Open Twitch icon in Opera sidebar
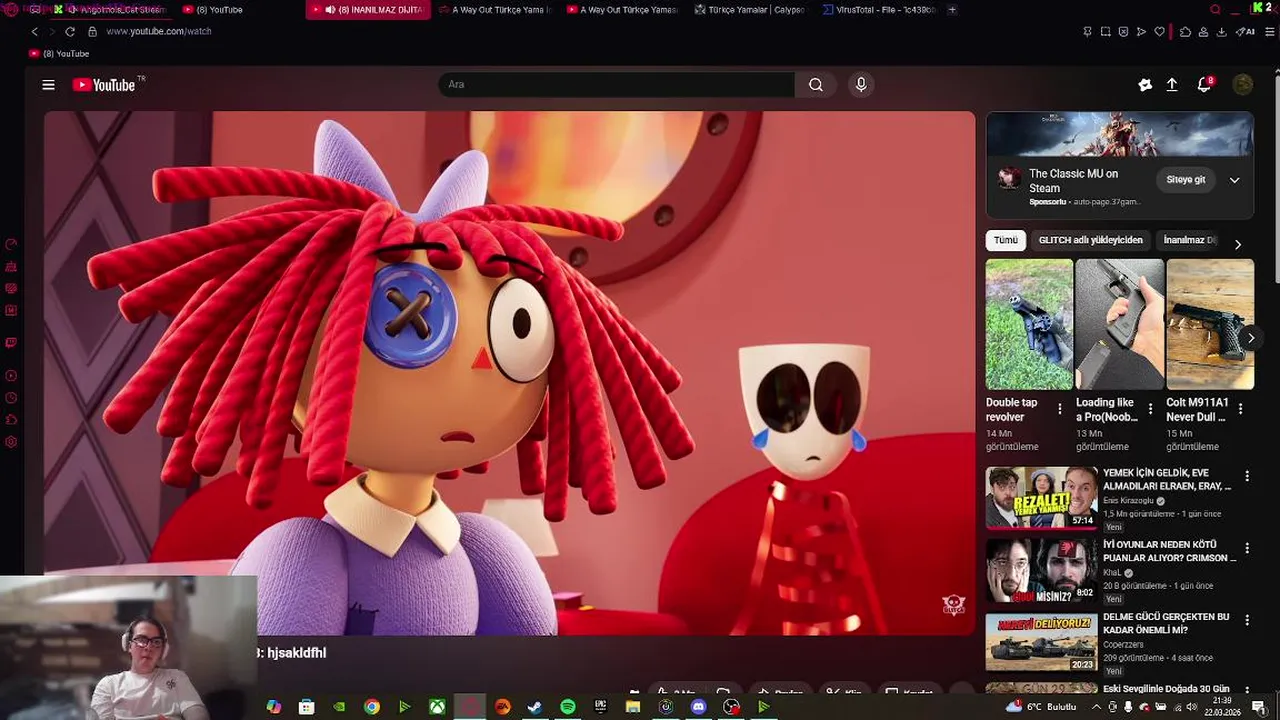Image resolution: width=1280 pixels, height=720 pixels. click(x=12, y=342)
